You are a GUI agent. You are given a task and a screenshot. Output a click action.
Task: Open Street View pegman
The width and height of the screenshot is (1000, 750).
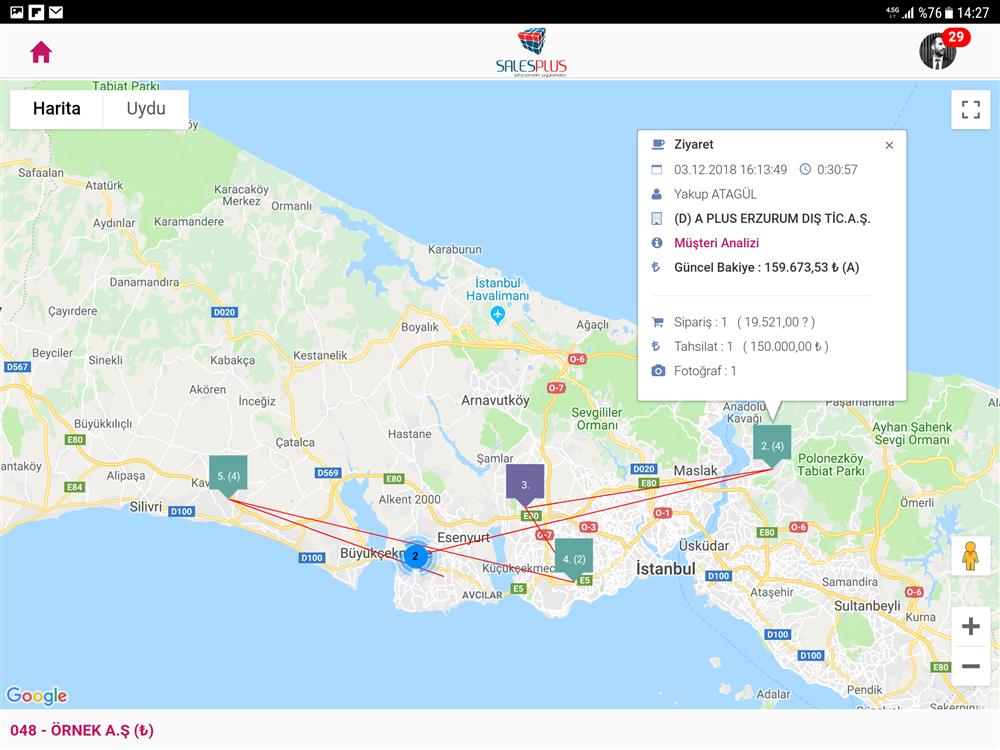[970, 556]
